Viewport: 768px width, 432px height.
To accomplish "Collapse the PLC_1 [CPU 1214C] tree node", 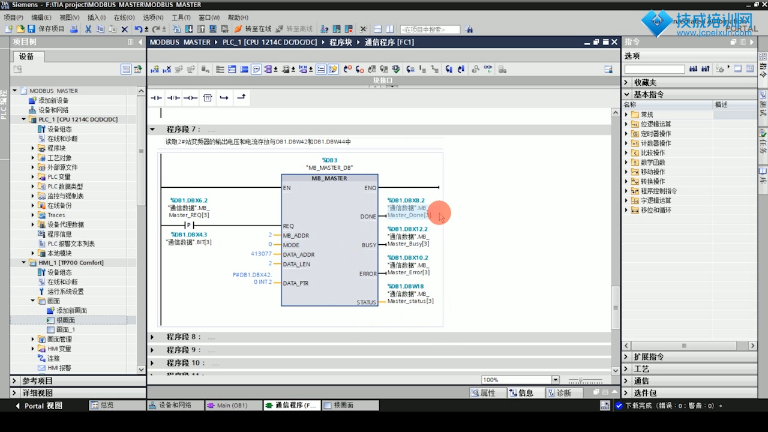I will (24, 120).
